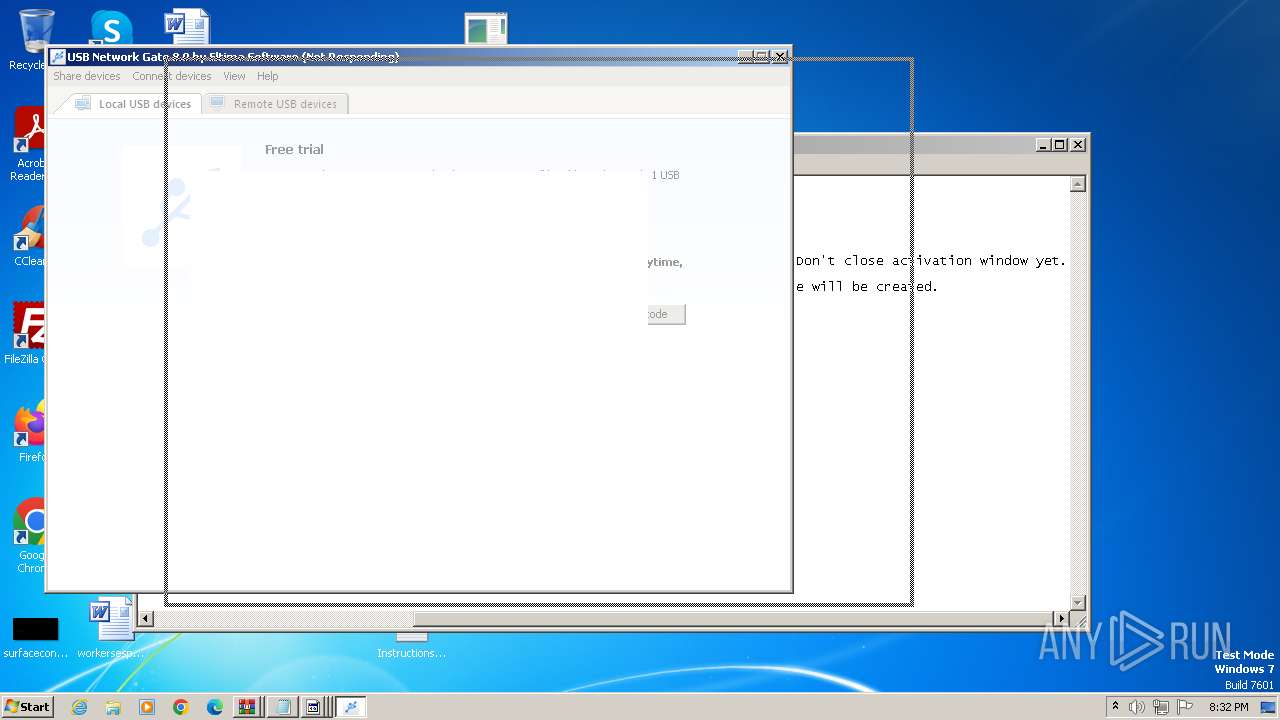1280x720 pixels.
Task: Switch to the WinRAR taskbar item
Action: [246, 707]
